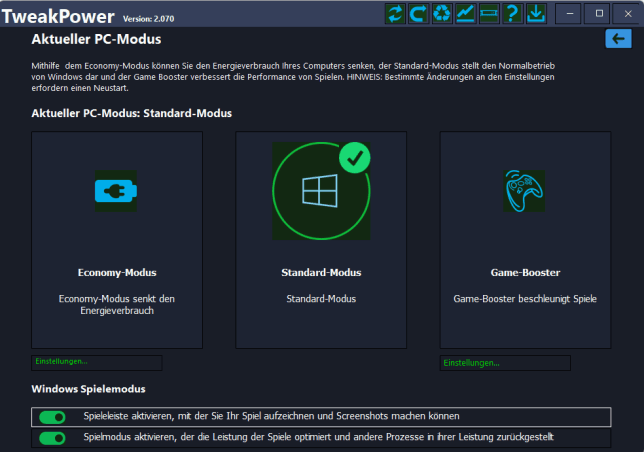Image resolution: width=644 pixels, height=452 pixels.
Task: Open the line chart toolbar icon
Action: click(x=465, y=13)
